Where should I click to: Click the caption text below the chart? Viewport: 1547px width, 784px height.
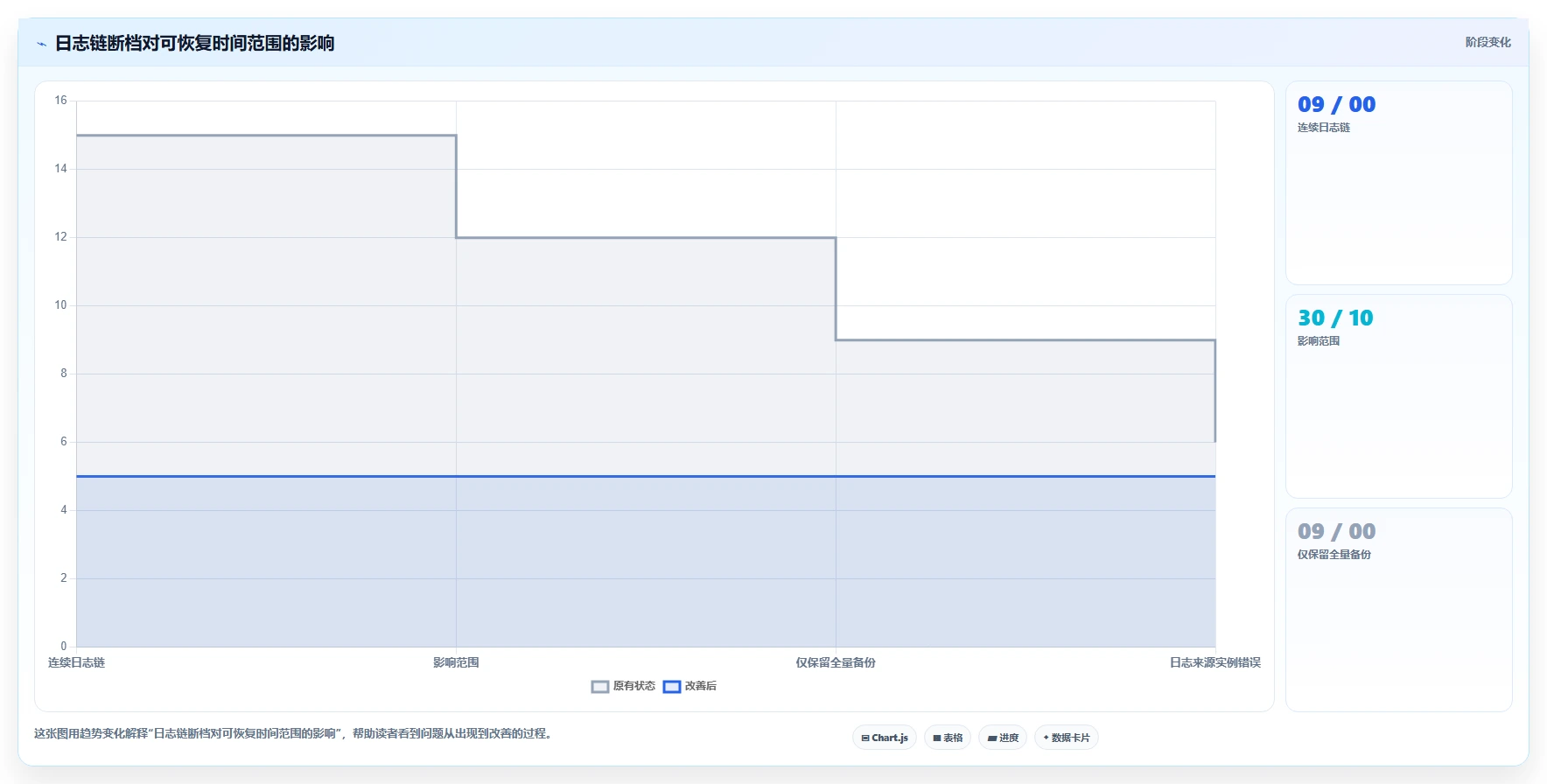[x=294, y=733]
